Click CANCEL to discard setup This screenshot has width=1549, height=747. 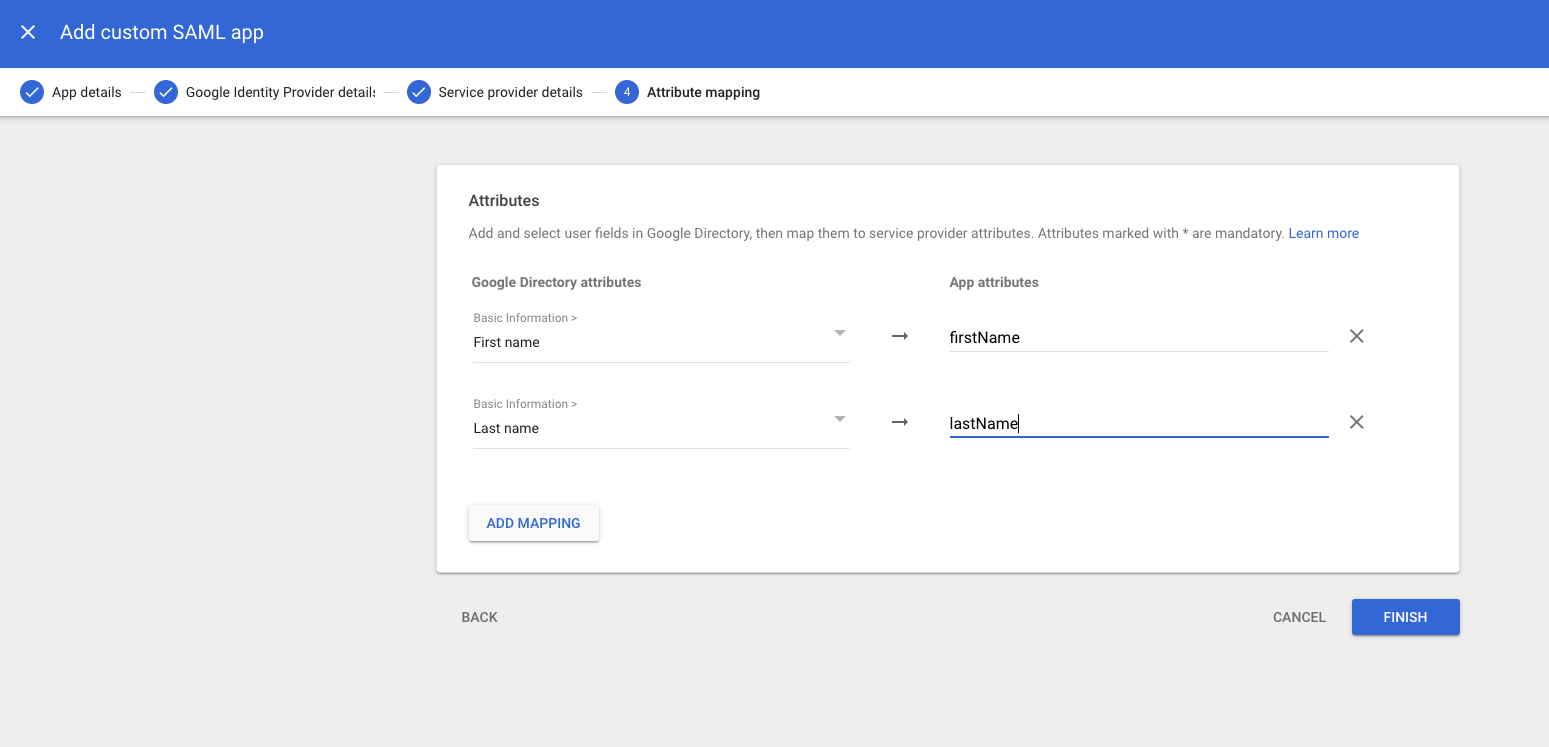pyautogui.click(x=1299, y=617)
